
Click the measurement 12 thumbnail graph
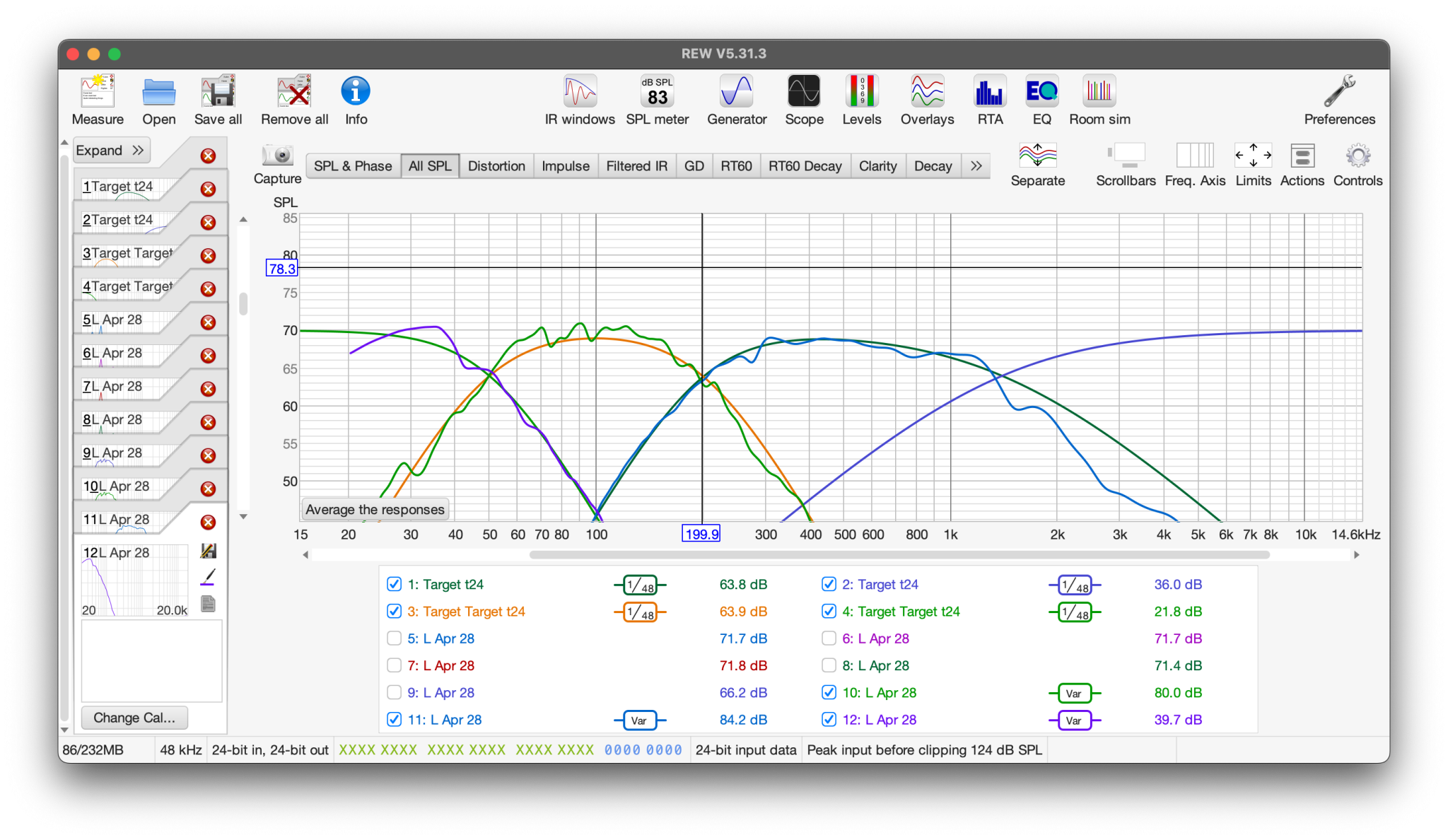pos(136,581)
